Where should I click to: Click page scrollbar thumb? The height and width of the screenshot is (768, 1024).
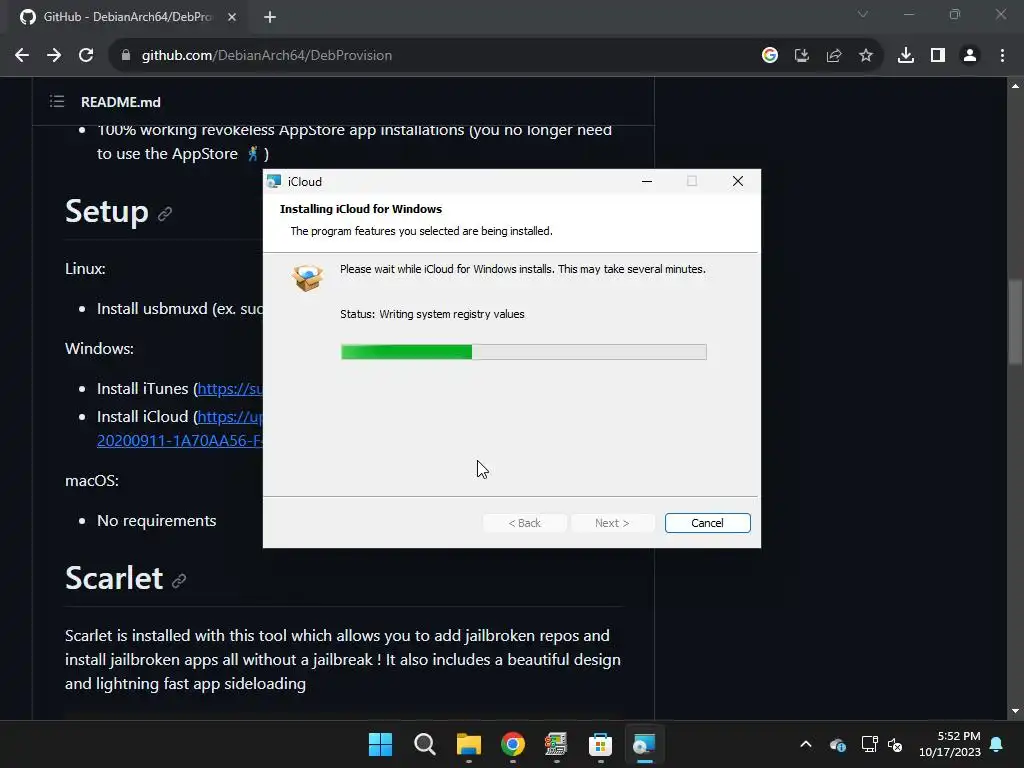1015,321
